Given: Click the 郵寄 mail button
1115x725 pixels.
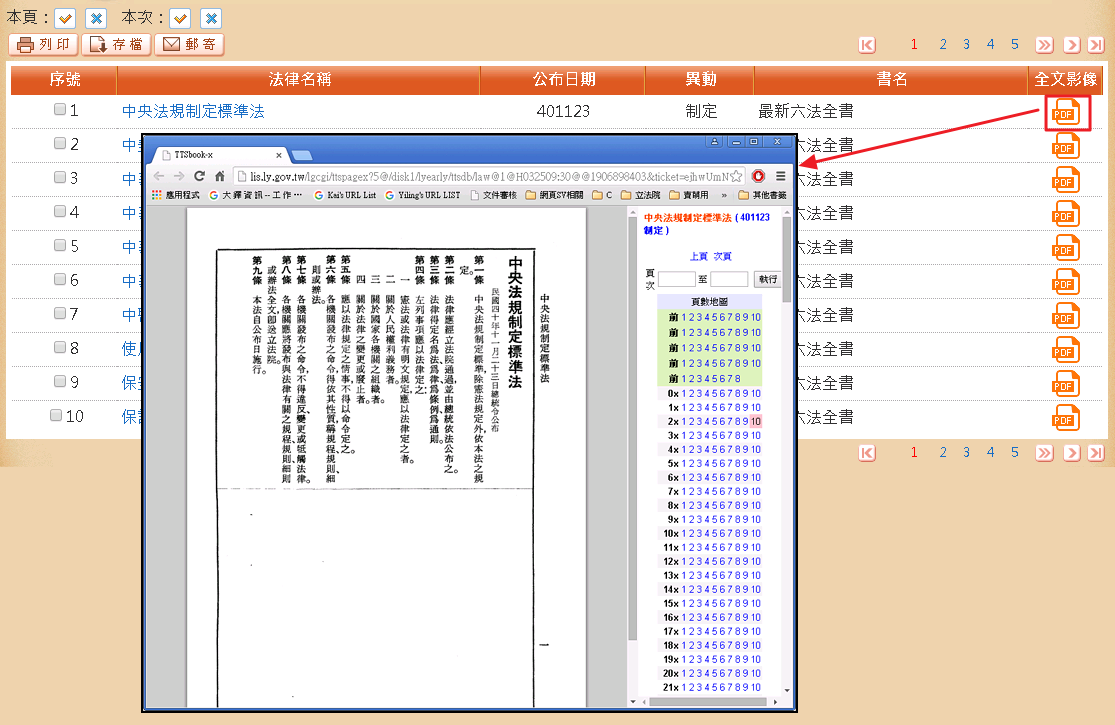Looking at the screenshot, I should (x=189, y=45).
